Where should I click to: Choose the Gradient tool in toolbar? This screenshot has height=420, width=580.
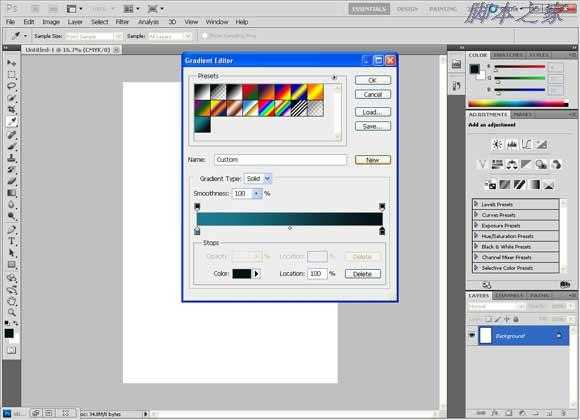tap(11, 193)
